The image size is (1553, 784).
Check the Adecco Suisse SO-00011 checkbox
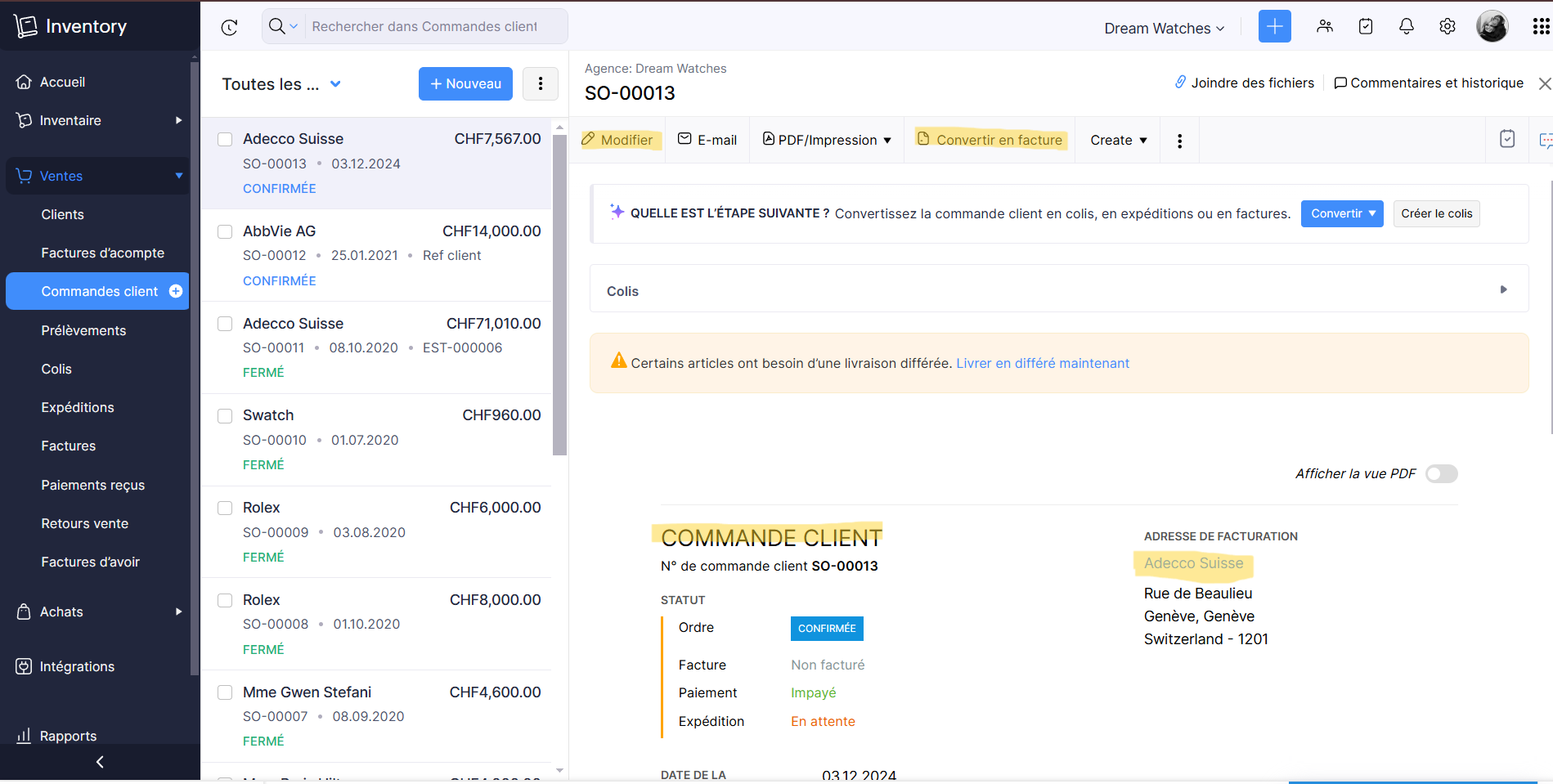pos(225,325)
